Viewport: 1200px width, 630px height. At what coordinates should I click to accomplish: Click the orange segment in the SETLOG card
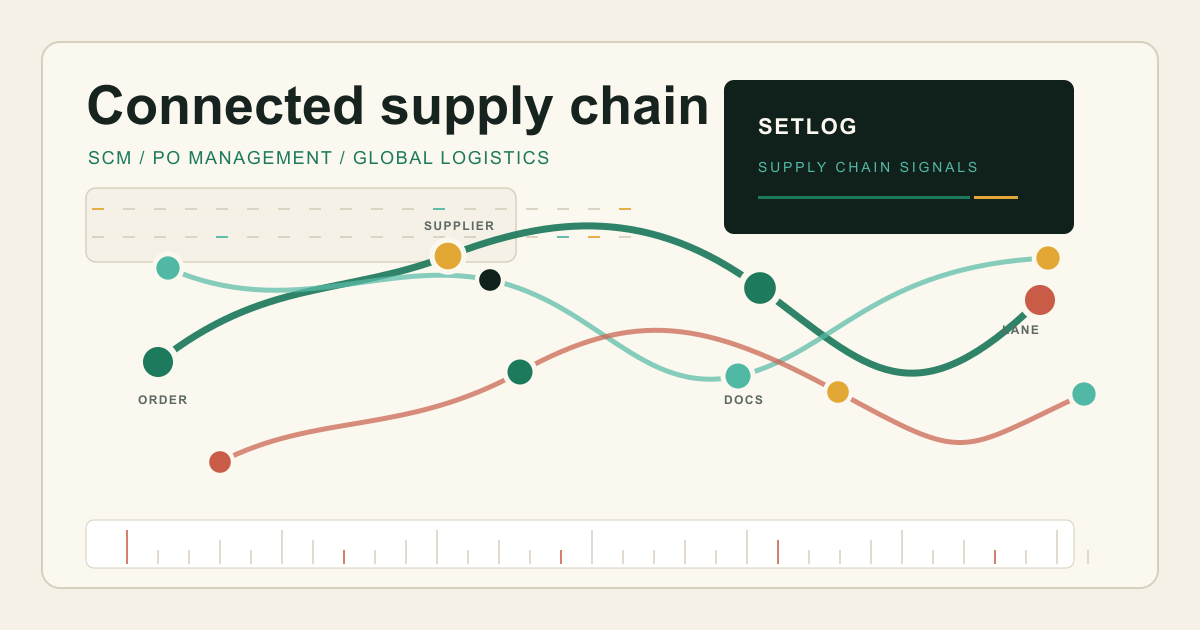click(996, 197)
